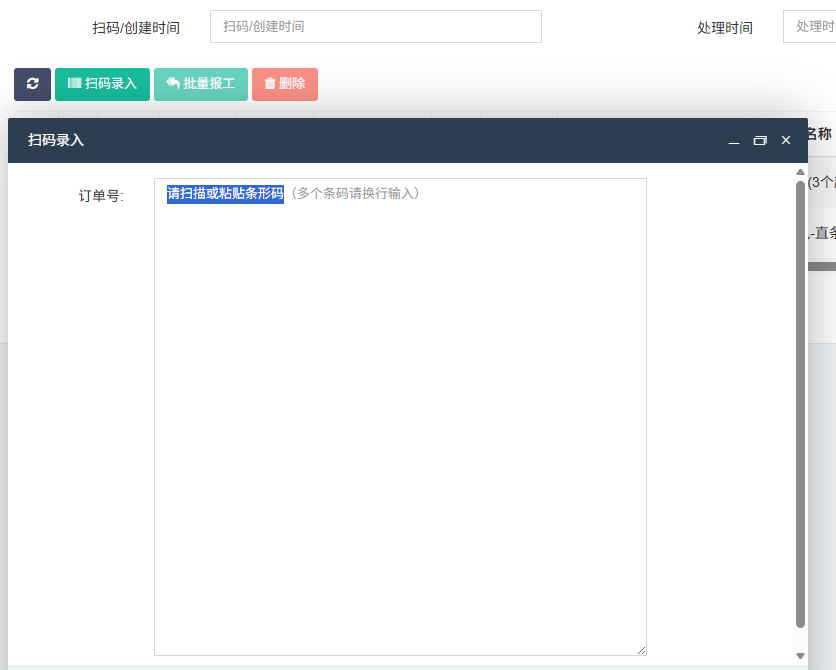Maximize the 扫码录入 dialog

tap(760, 141)
